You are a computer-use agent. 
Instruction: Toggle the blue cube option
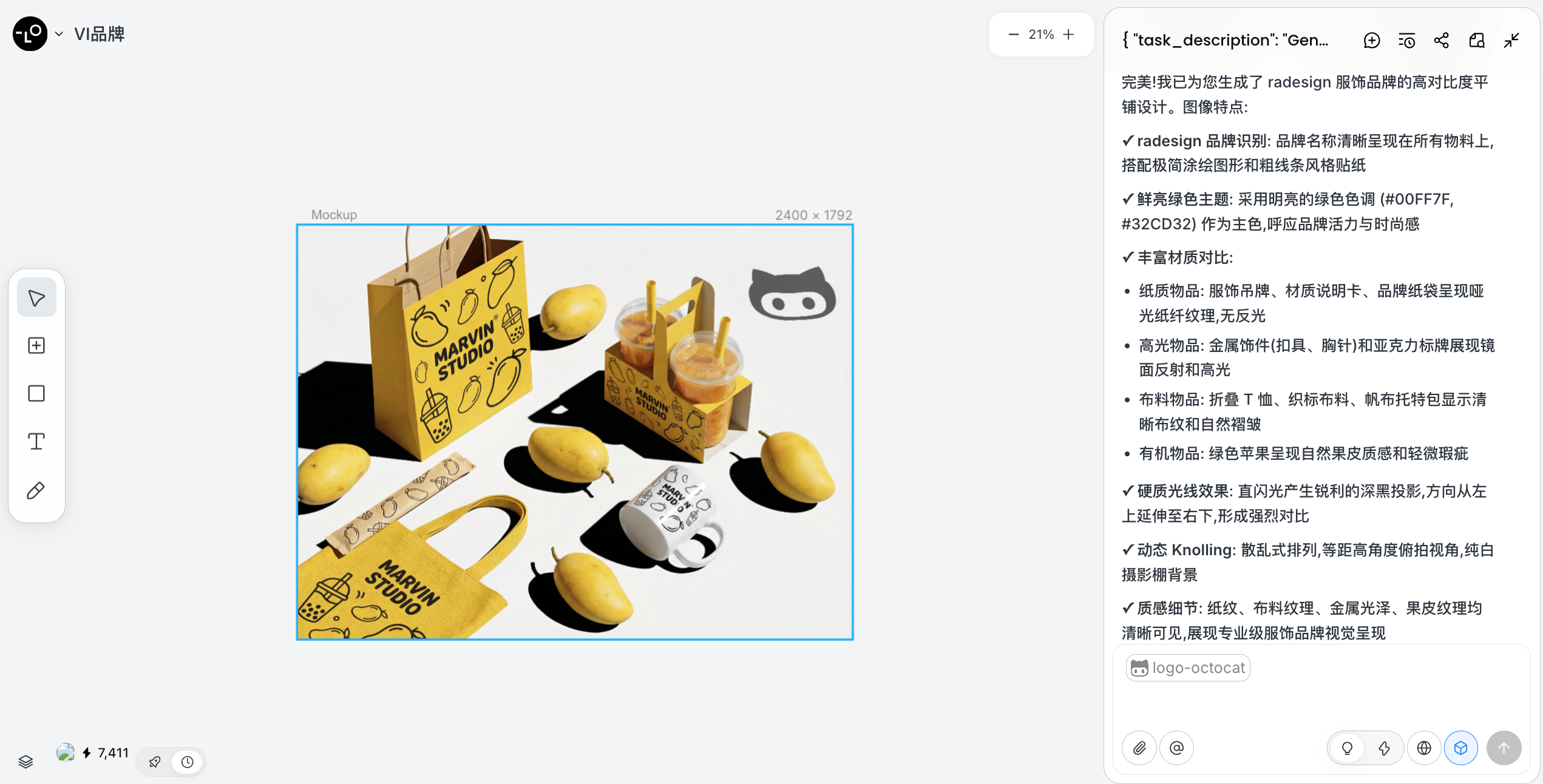1461,748
